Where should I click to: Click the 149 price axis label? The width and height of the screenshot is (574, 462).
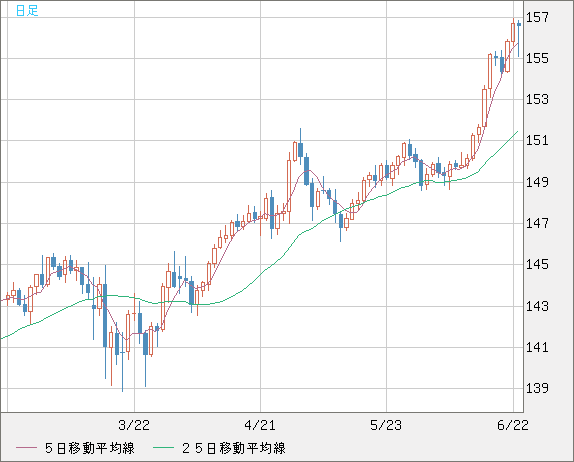pos(537,182)
